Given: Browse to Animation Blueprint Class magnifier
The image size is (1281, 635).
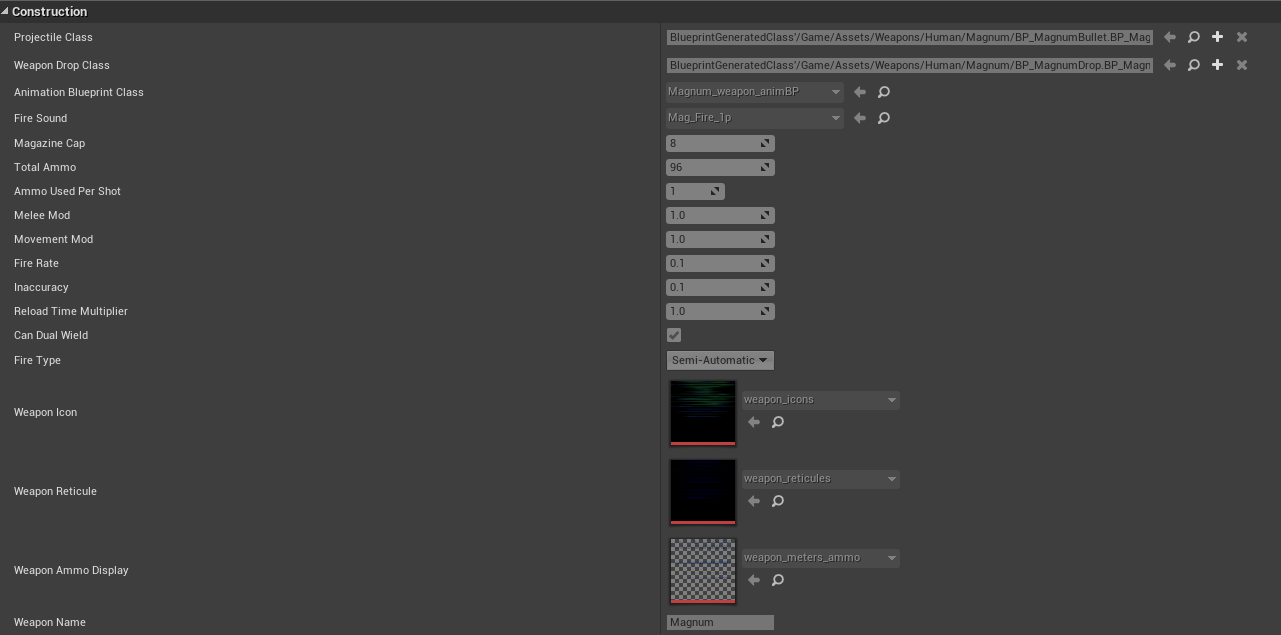Looking at the screenshot, I should coord(883,92).
